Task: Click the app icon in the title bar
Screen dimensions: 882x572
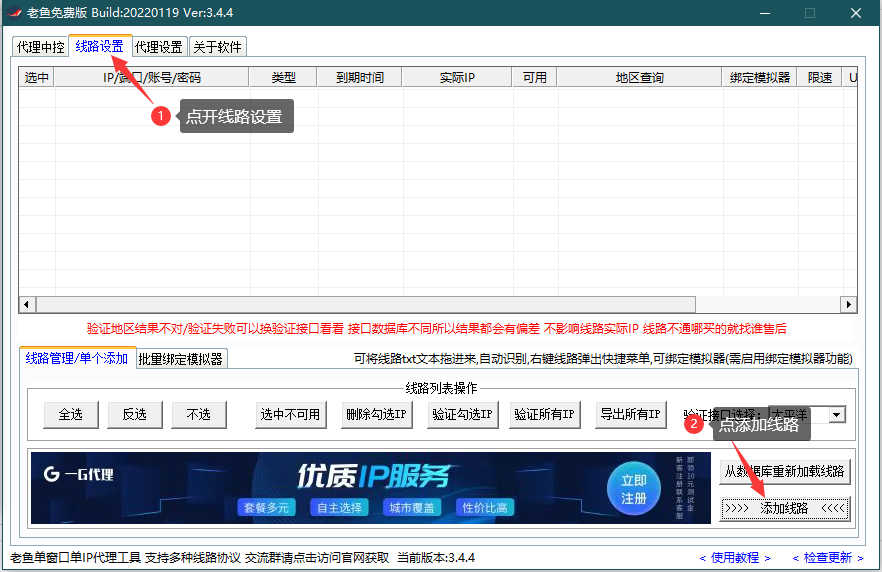Action: pos(15,13)
